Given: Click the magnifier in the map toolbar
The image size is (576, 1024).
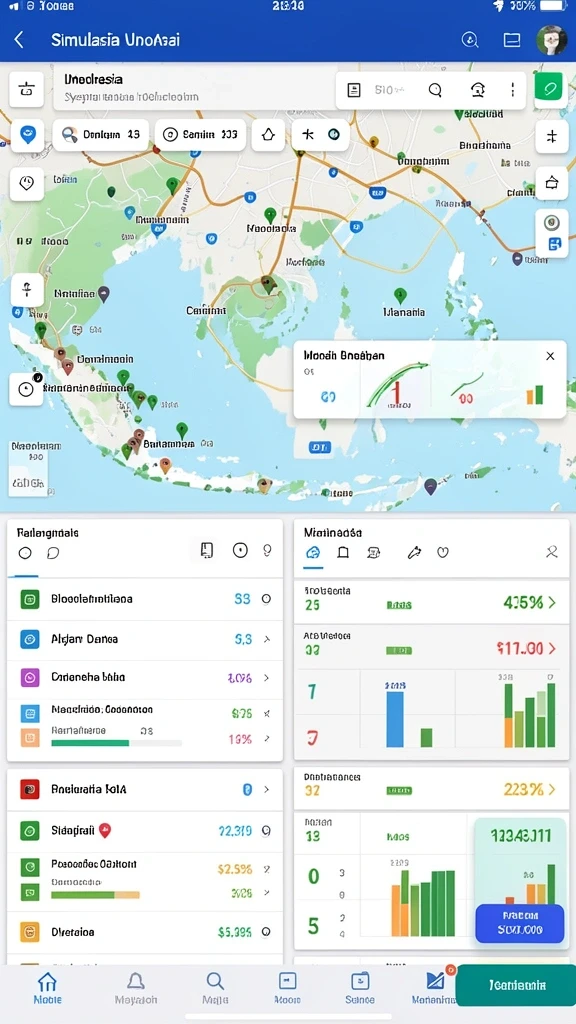Looking at the screenshot, I should tap(436, 90).
